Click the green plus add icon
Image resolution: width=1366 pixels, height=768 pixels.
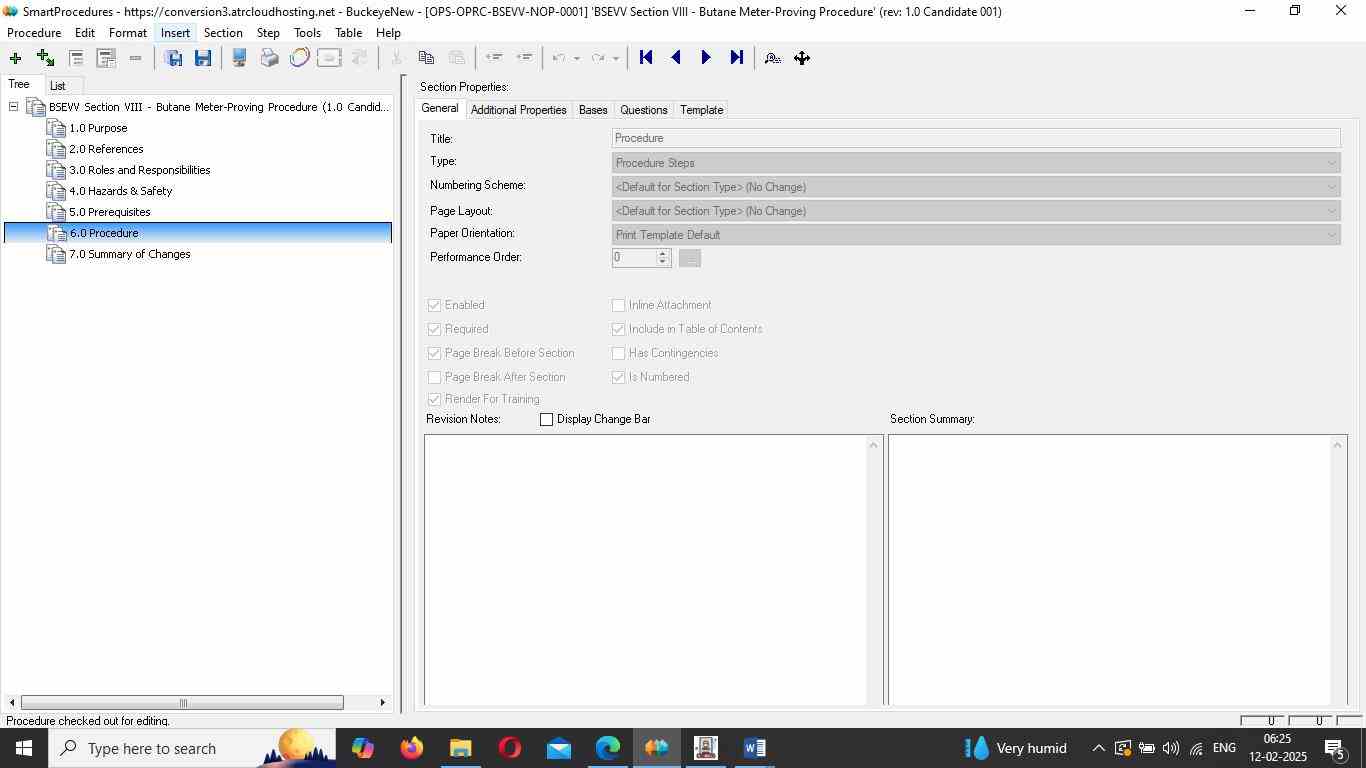click(15, 58)
